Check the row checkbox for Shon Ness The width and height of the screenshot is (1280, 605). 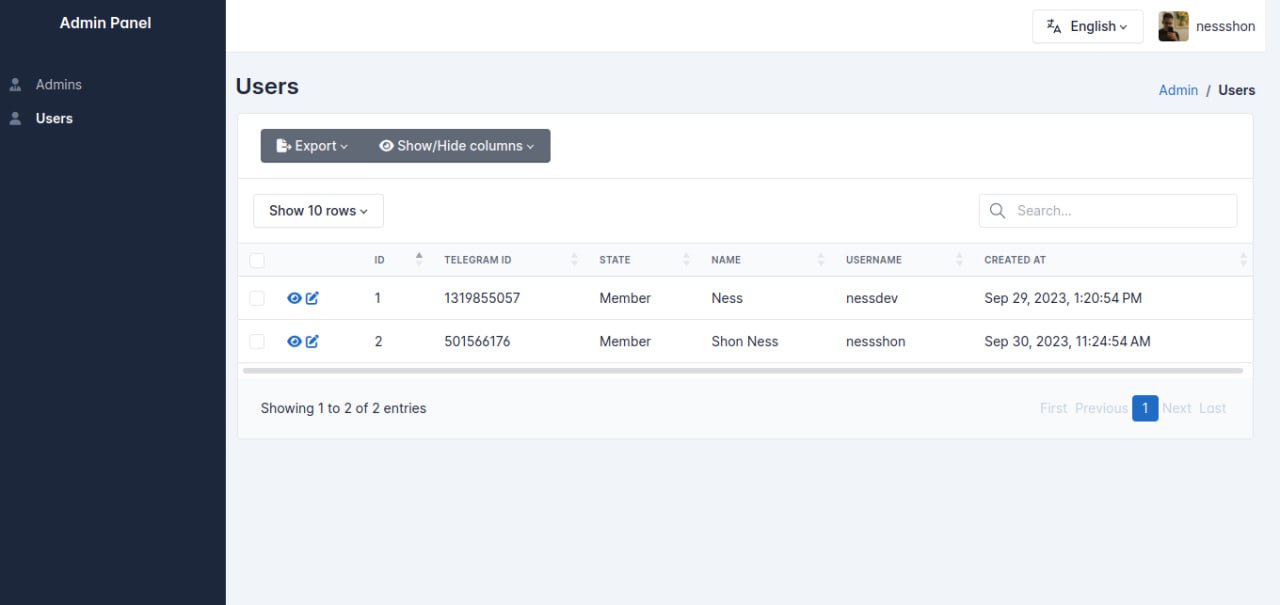click(257, 341)
